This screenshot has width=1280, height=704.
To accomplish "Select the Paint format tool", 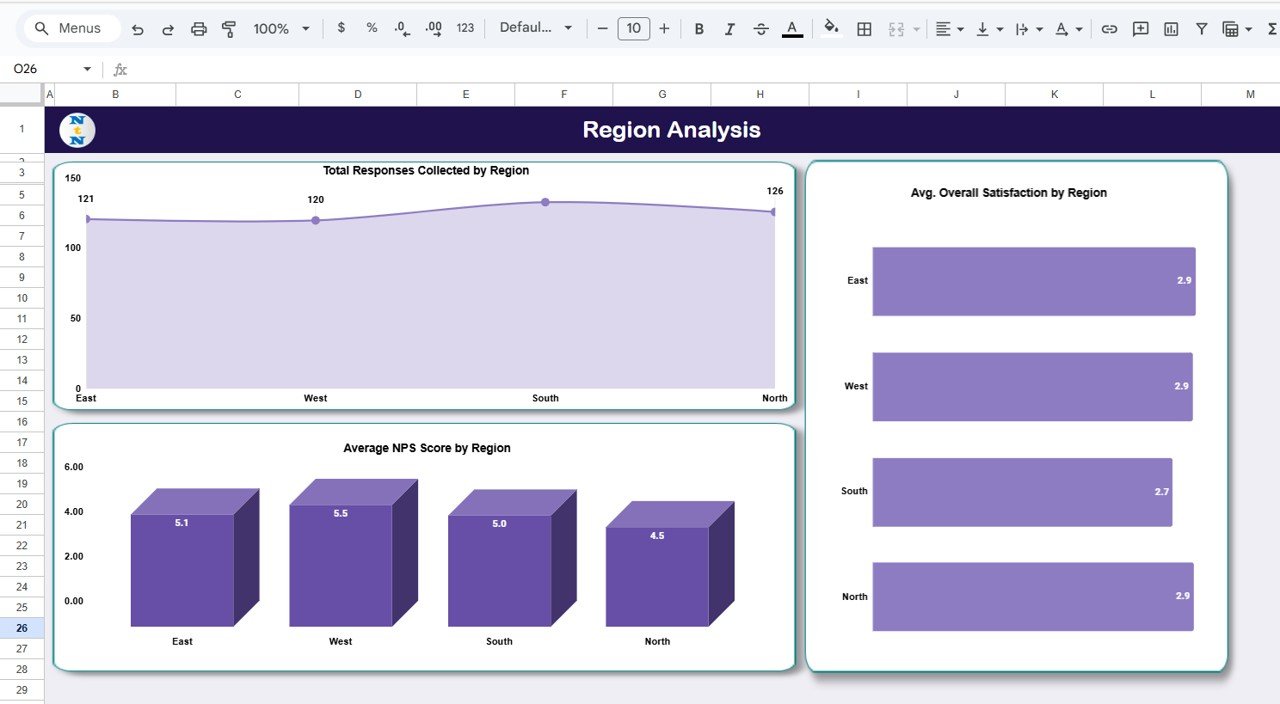I will click(228, 28).
